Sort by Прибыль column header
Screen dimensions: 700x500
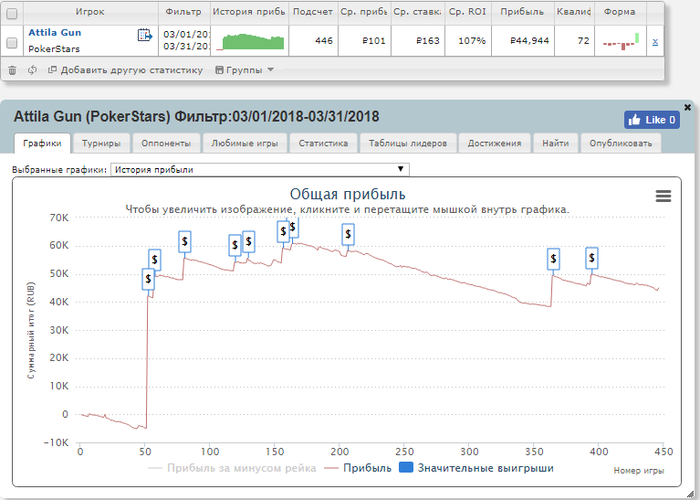click(x=522, y=12)
